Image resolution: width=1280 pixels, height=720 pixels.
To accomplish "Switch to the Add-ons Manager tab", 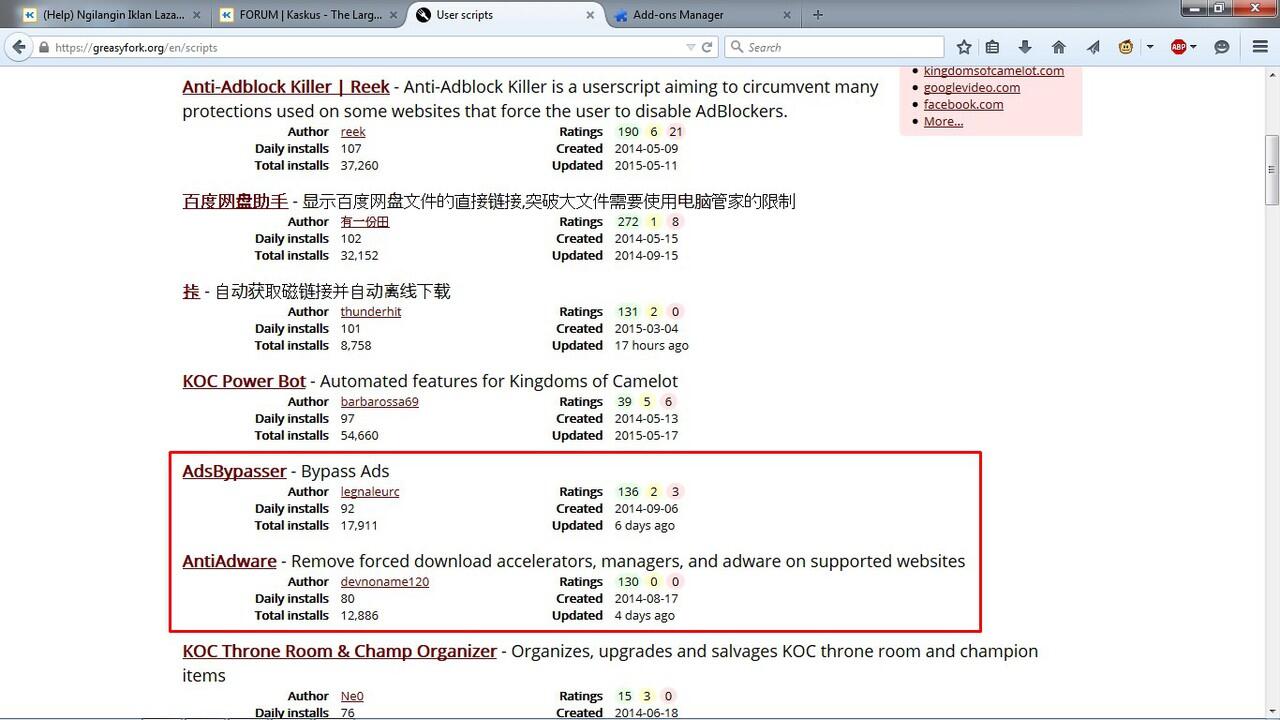I will coord(702,15).
